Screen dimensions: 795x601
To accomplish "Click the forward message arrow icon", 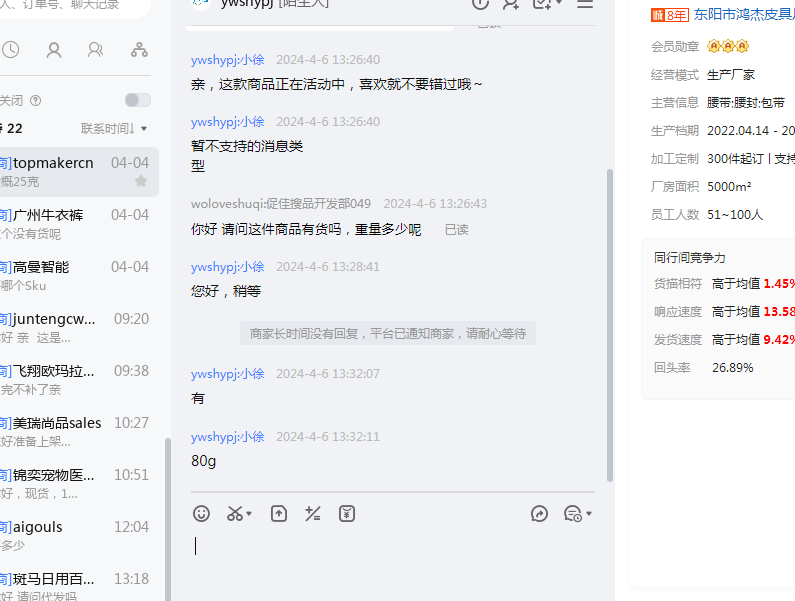I will pos(539,514).
